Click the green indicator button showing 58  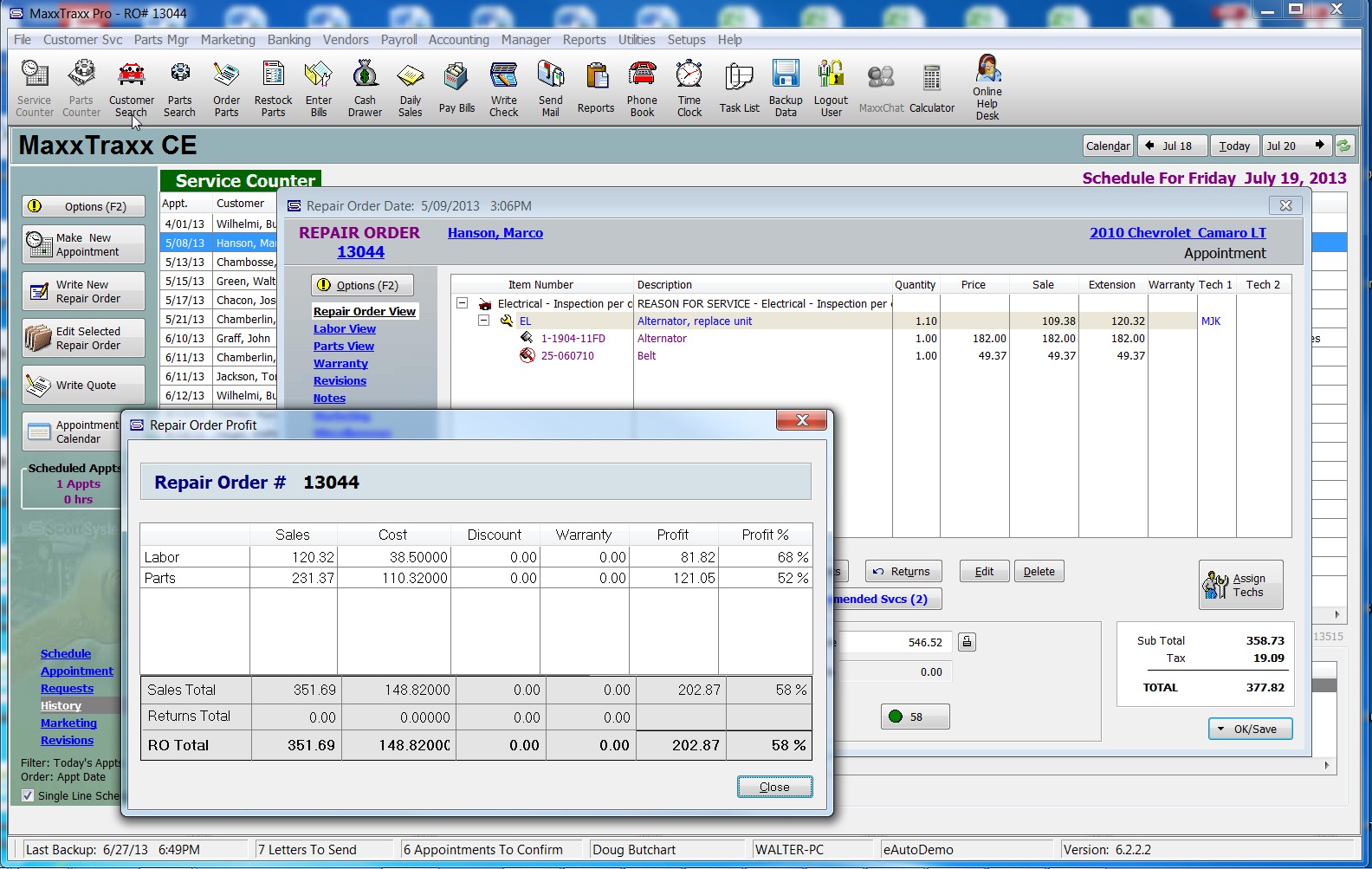point(916,717)
